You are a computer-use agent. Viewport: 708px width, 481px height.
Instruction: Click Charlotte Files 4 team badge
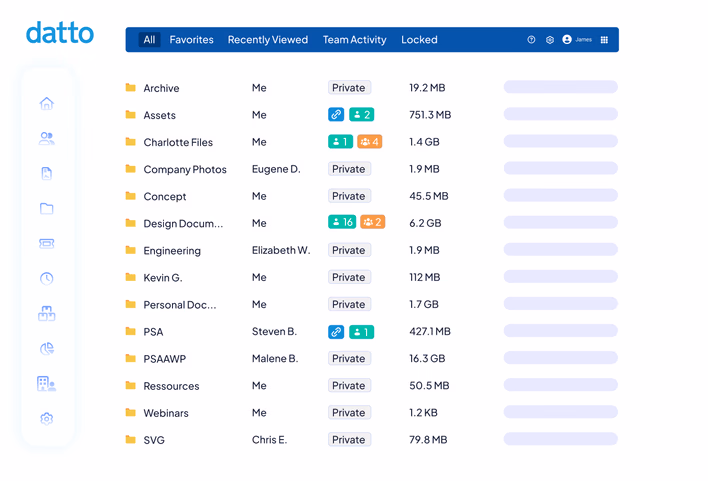(369, 142)
